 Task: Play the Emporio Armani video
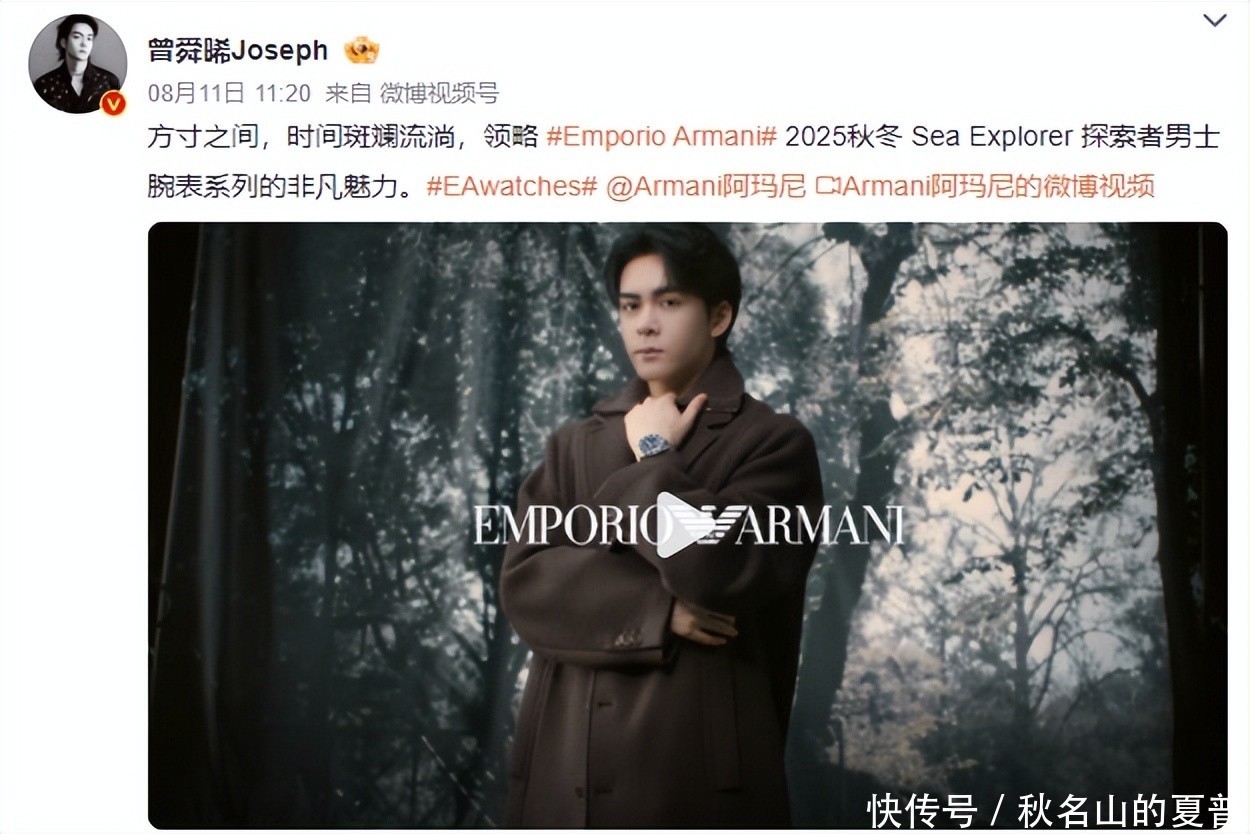677,526
